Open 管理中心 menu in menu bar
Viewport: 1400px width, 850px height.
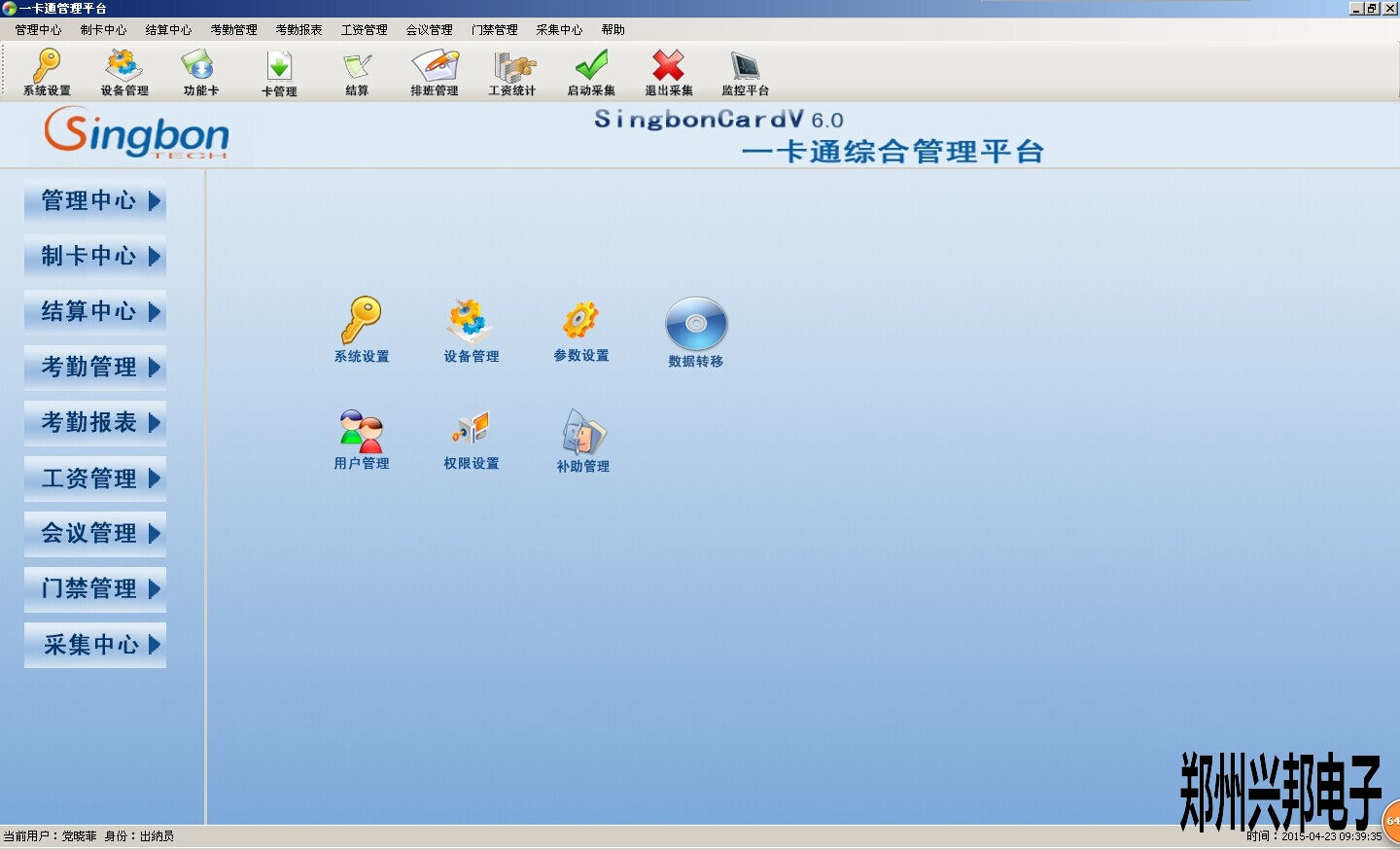[x=38, y=30]
